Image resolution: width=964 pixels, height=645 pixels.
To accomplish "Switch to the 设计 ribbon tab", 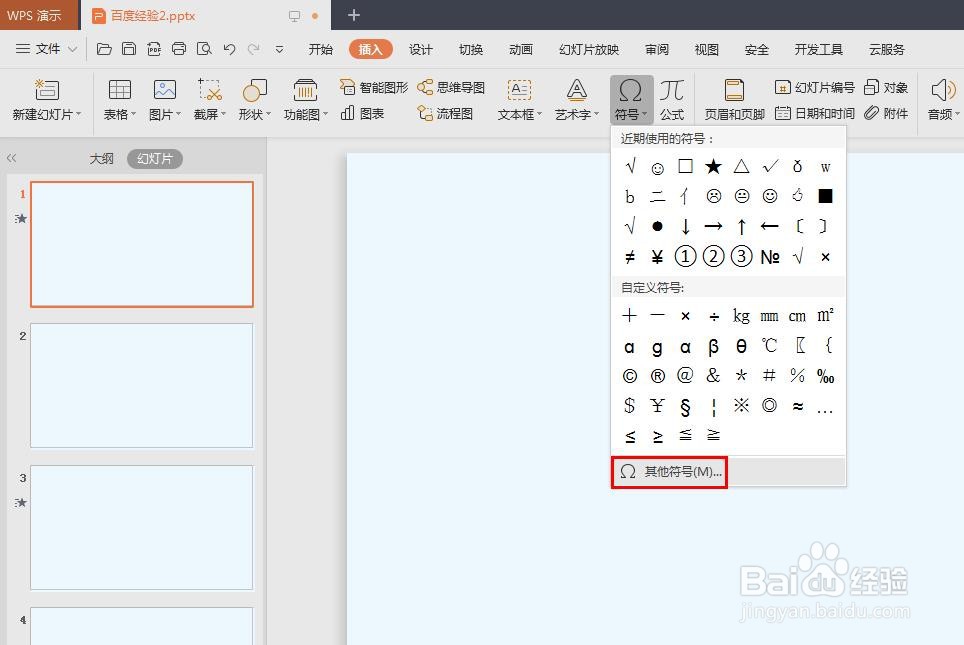I will point(421,49).
